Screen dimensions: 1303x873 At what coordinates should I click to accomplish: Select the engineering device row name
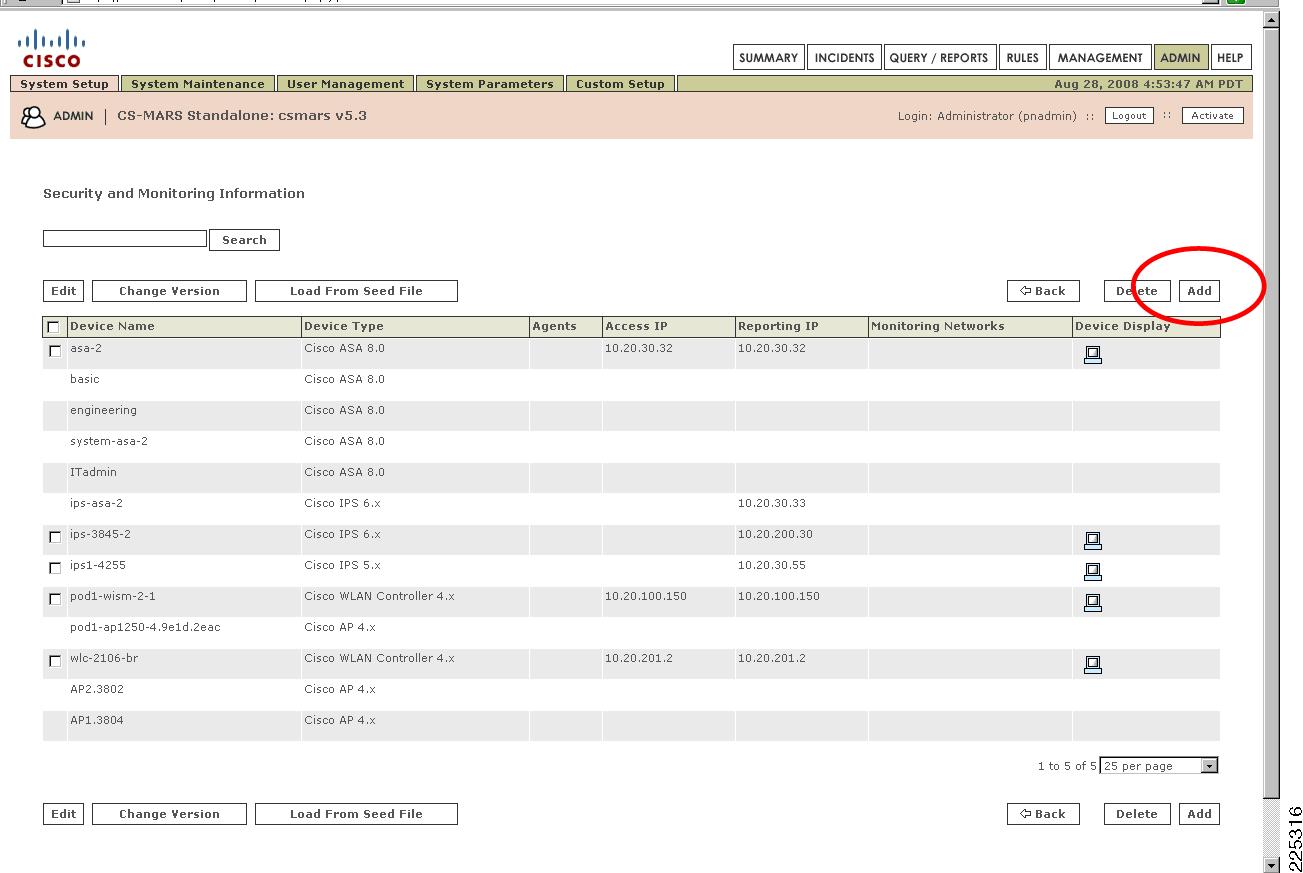pyautogui.click(x=103, y=410)
